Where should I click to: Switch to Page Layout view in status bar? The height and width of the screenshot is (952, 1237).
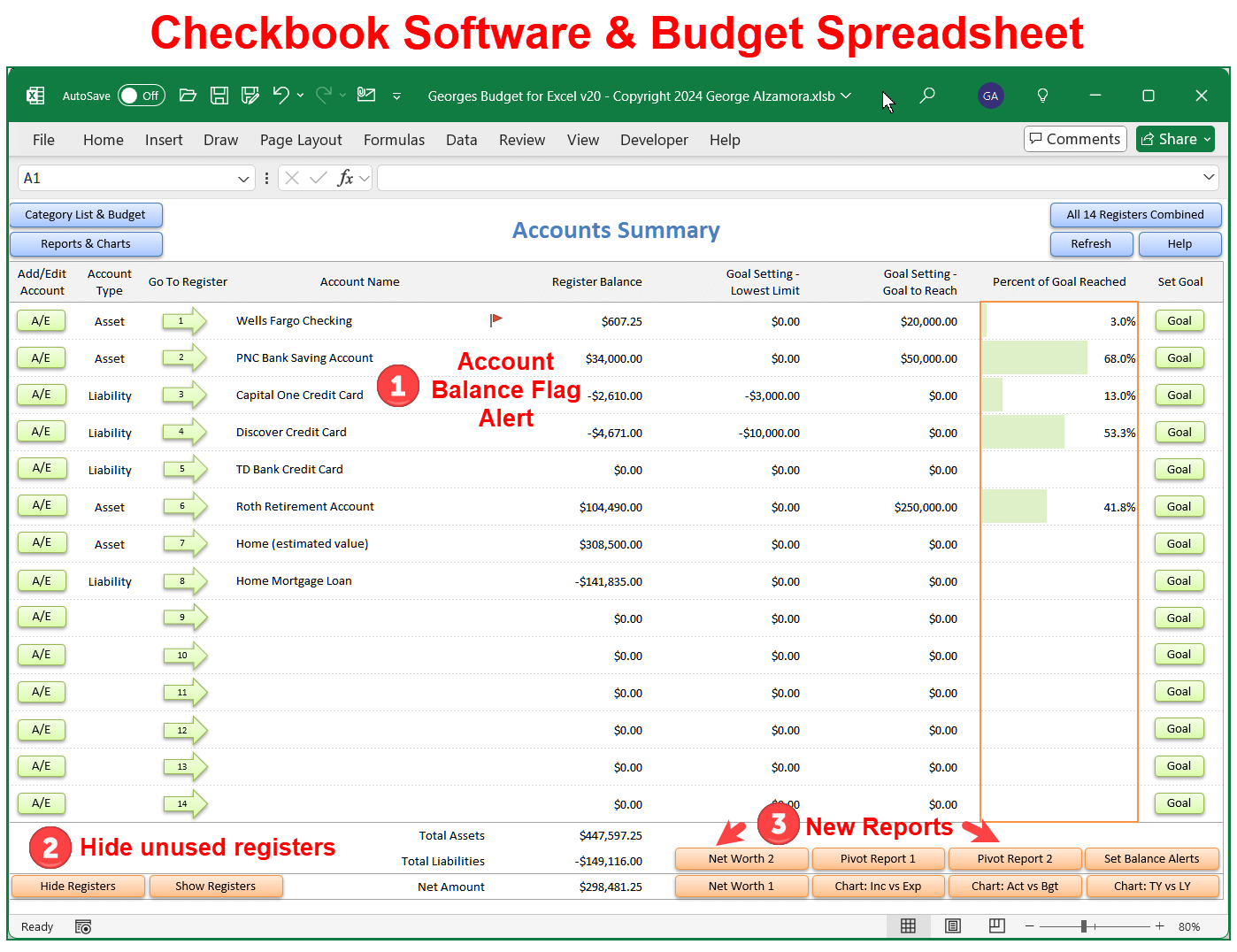pos(952,925)
